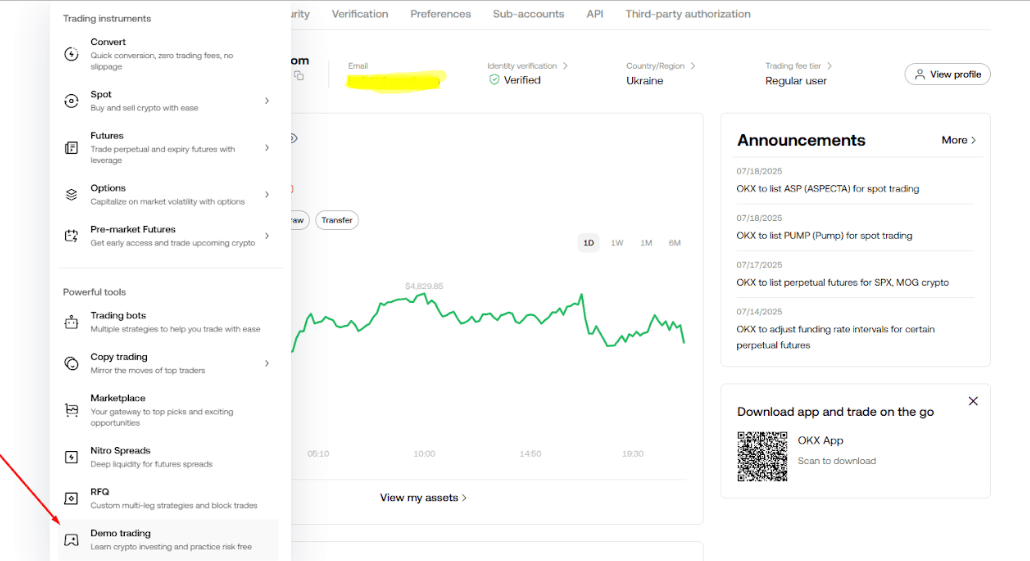Click the Copy trading icon

(x=71, y=363)
